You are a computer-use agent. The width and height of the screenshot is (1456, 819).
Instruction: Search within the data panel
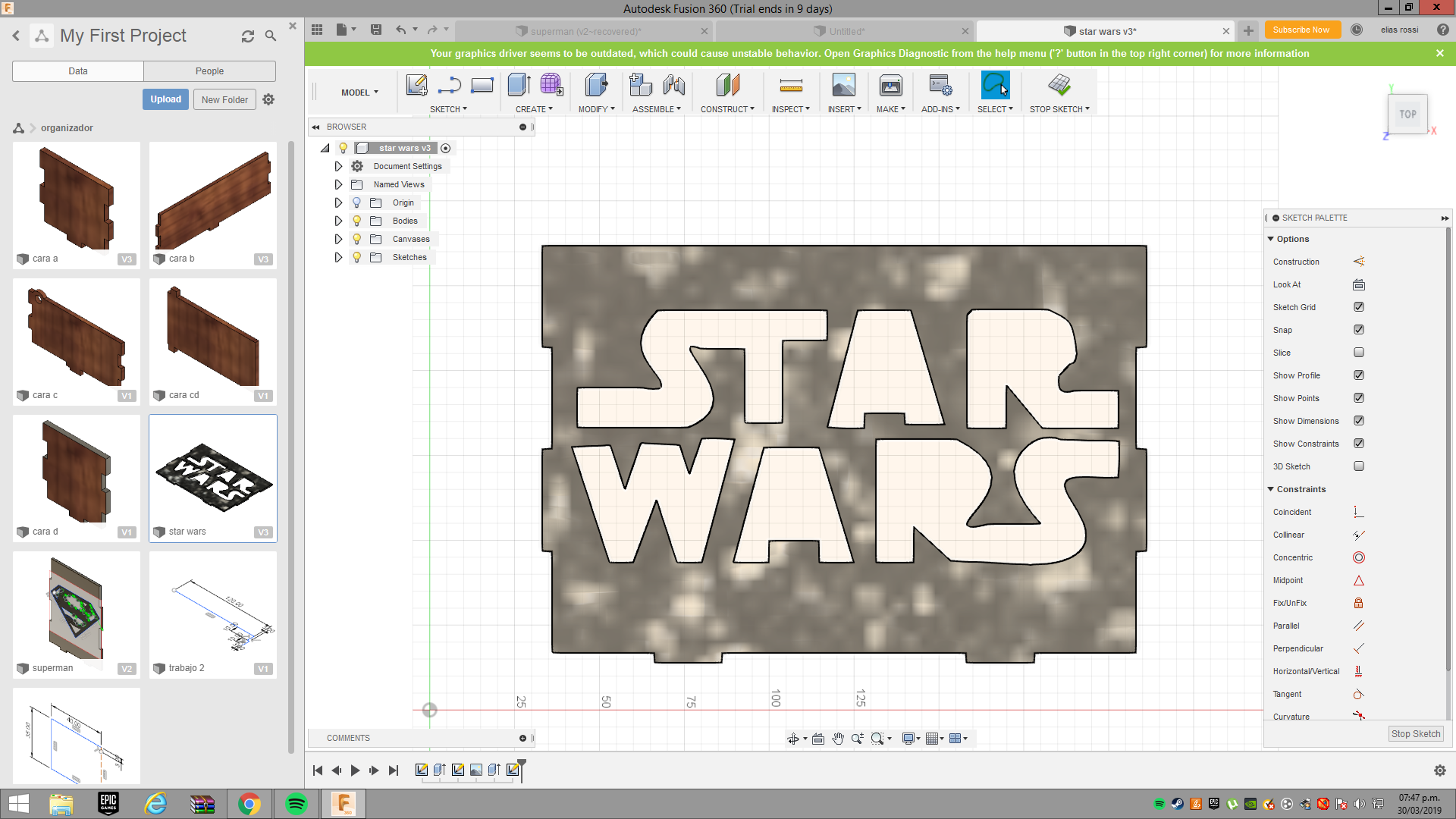[270, 36]
